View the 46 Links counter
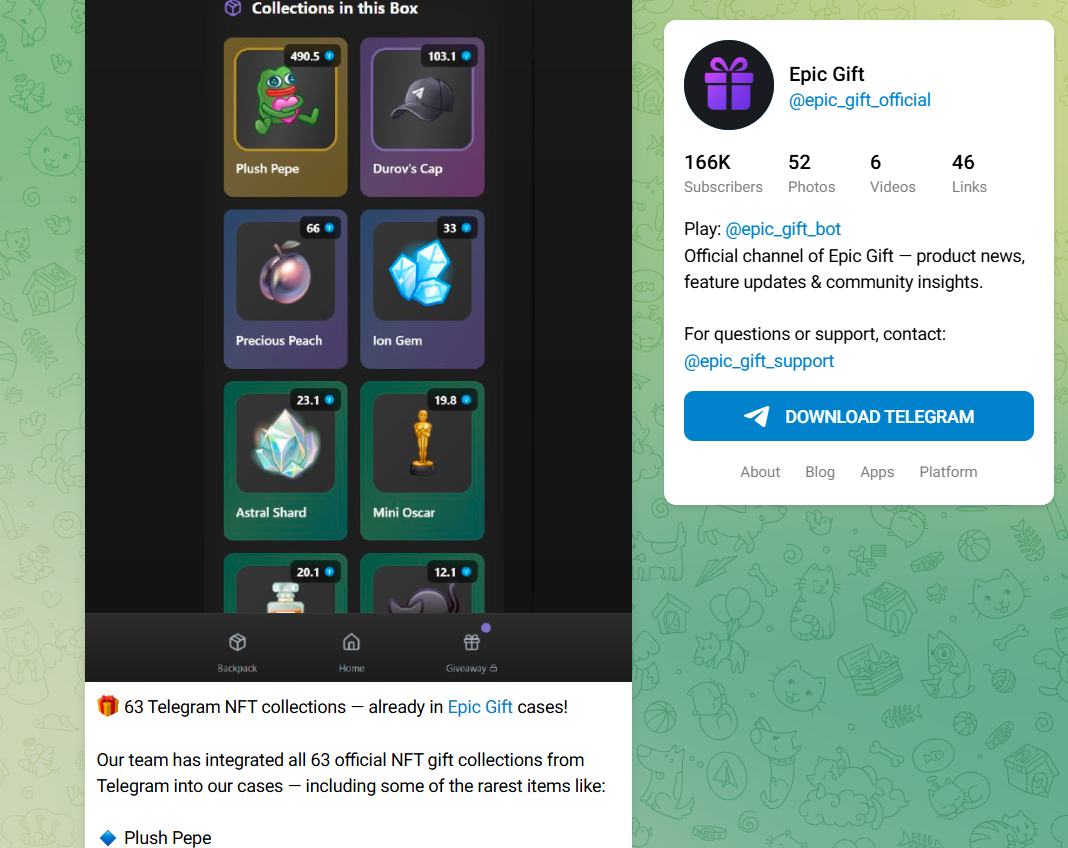Viewport: 1068px width, 848px height. click(969, 174)
